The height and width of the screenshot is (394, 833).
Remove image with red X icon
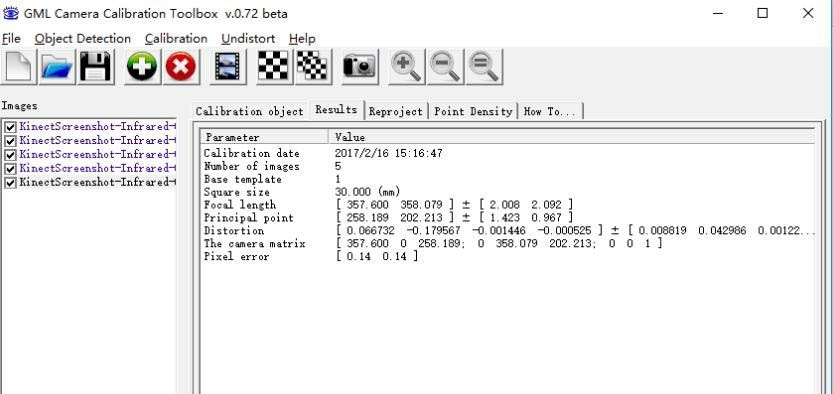point(181,67)
